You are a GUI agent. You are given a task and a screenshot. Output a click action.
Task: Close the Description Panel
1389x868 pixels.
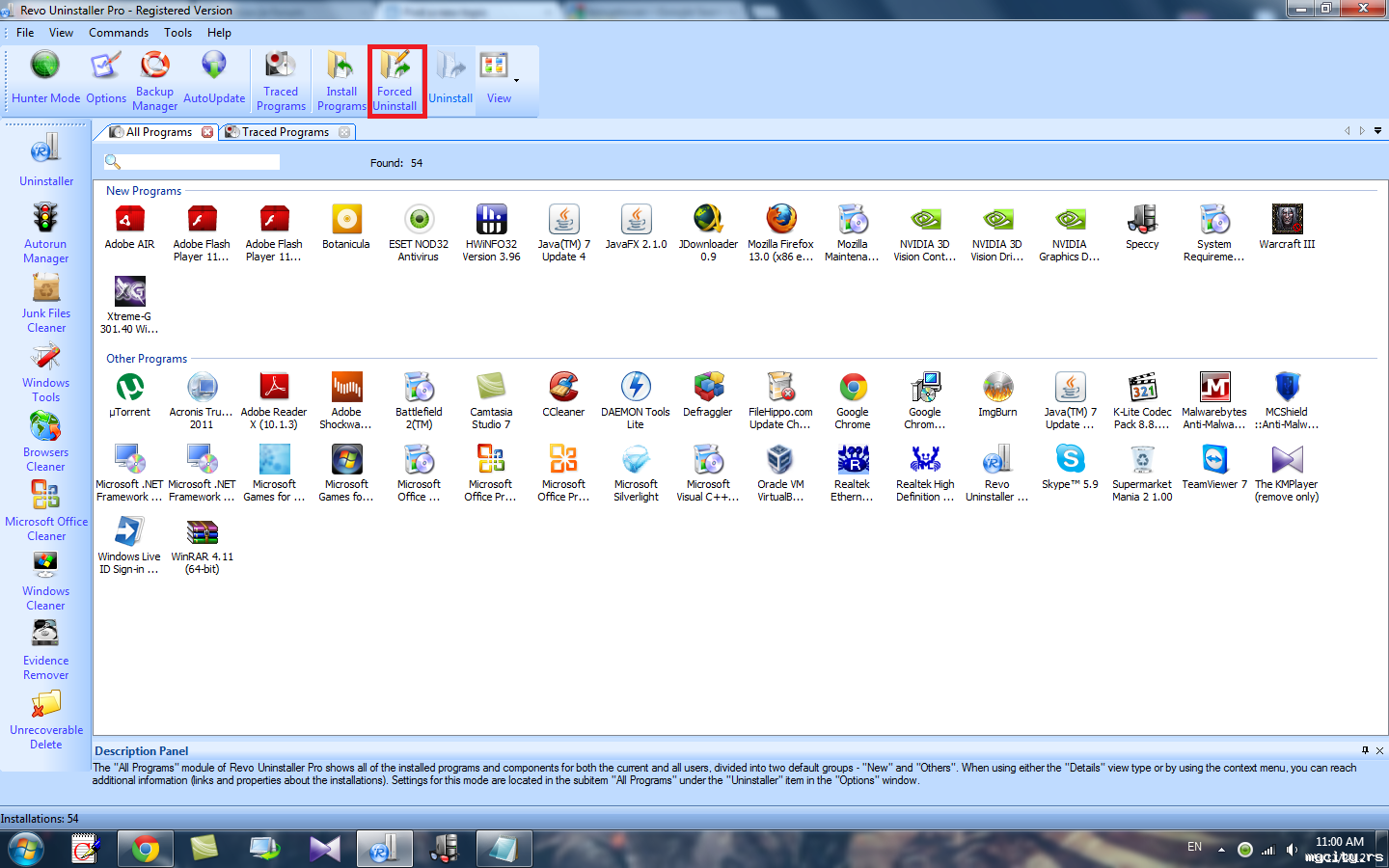coord(1379,750)
